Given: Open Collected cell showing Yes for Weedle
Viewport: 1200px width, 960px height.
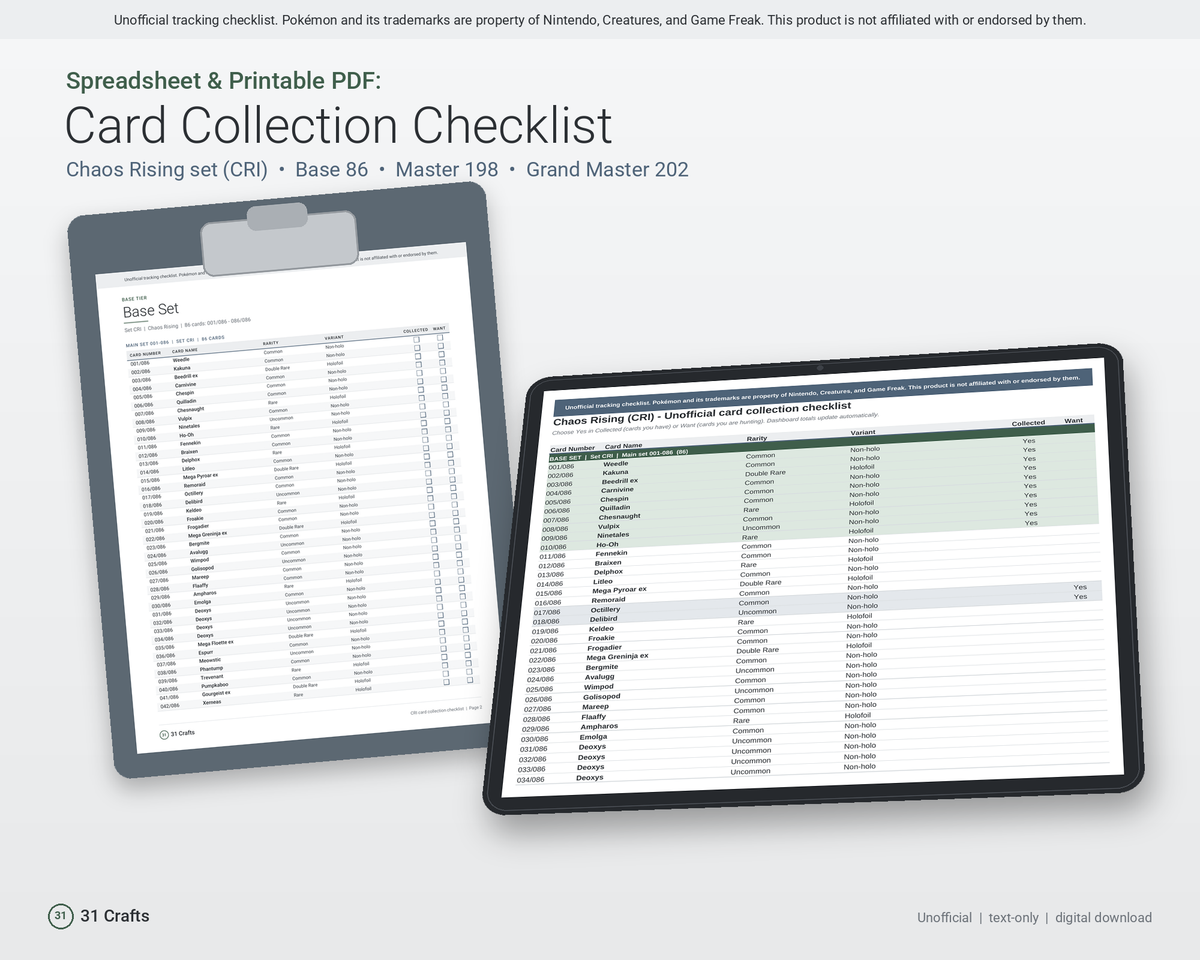Looking at the screenshot, I should (1029, 441).
